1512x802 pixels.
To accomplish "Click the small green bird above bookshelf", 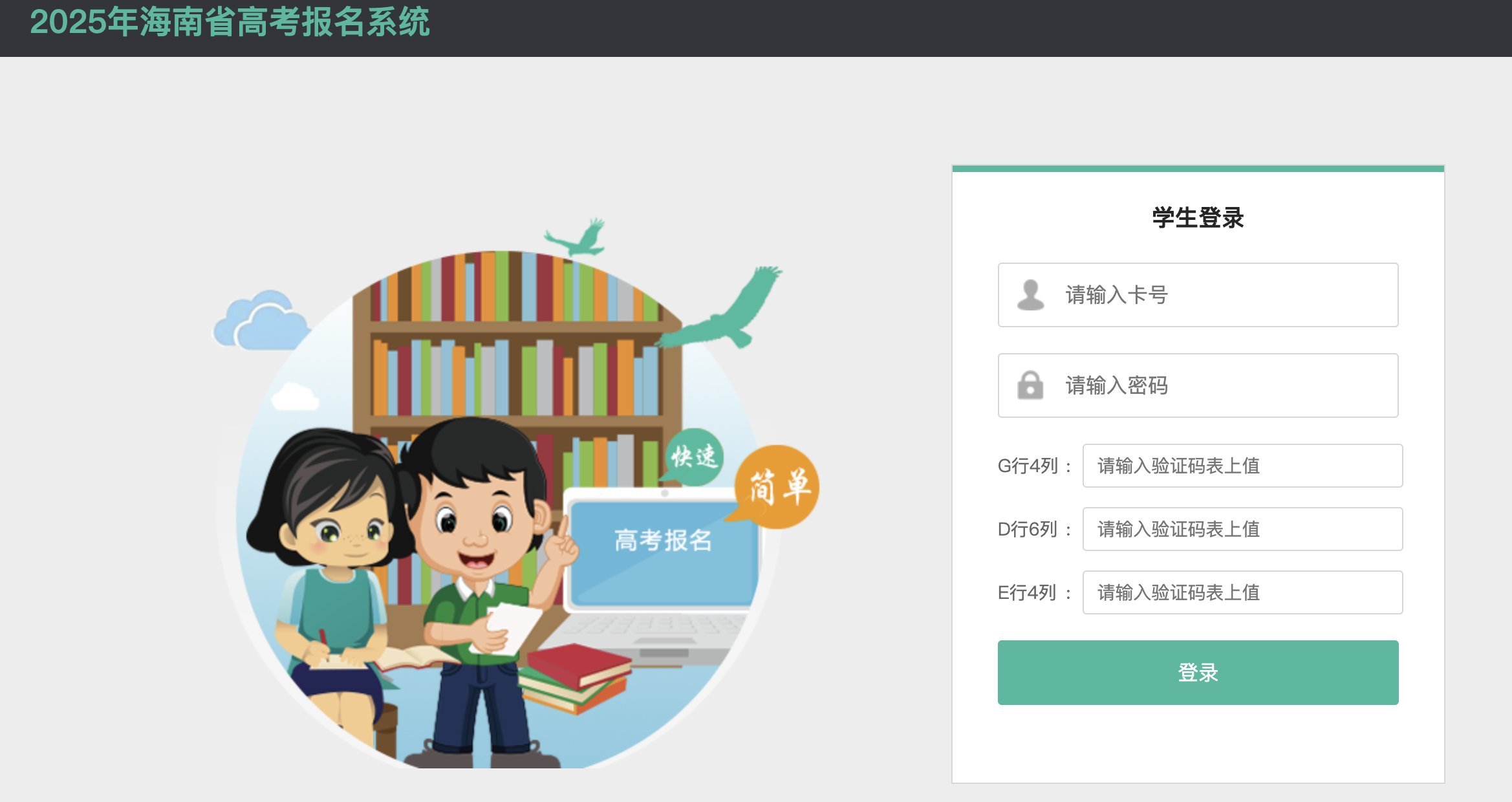I will (x=576, y=238).
